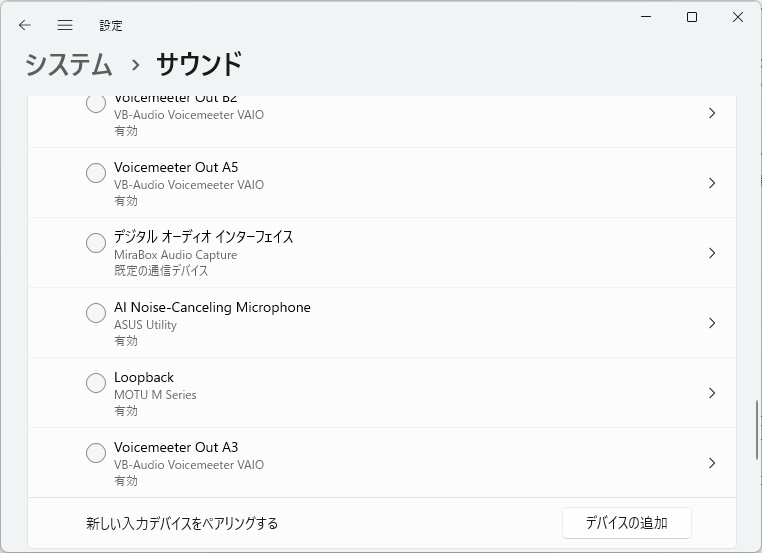Maximize the settings window

click(691, 17)
